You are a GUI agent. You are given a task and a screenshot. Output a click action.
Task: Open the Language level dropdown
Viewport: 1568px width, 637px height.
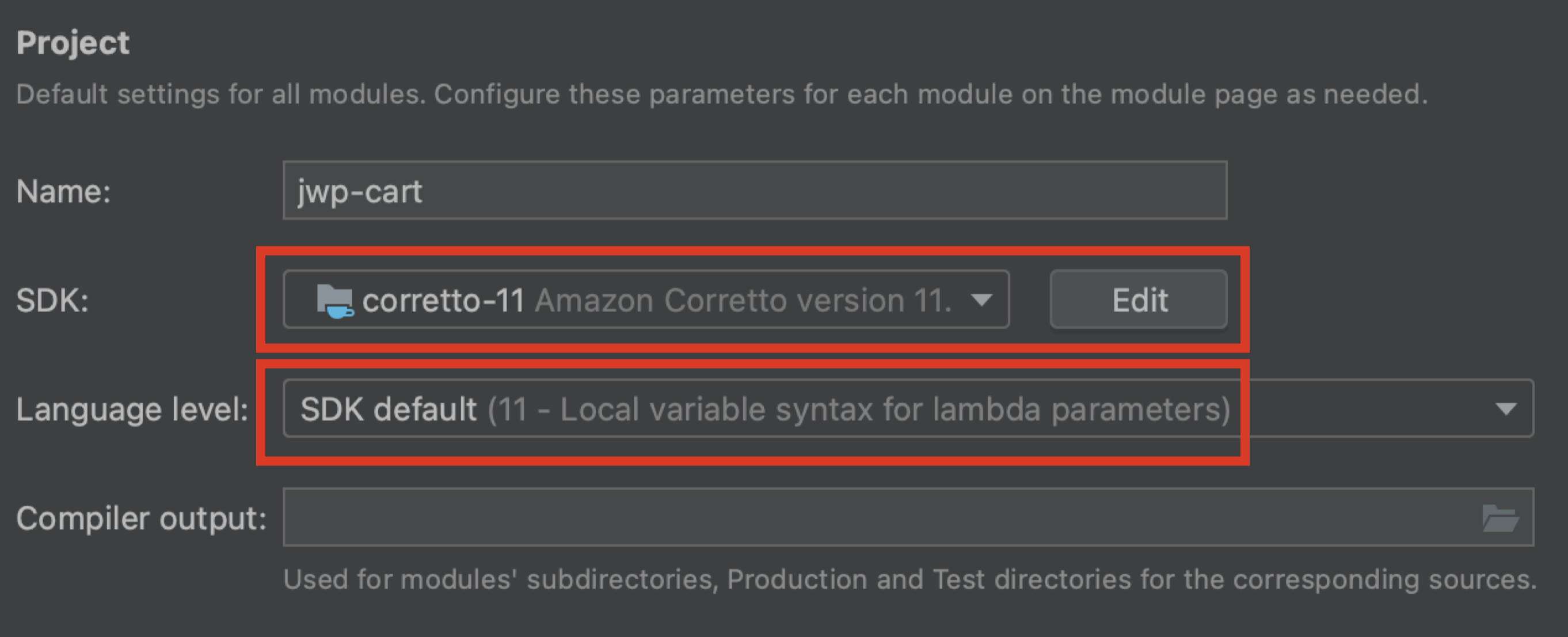point(907,408)
